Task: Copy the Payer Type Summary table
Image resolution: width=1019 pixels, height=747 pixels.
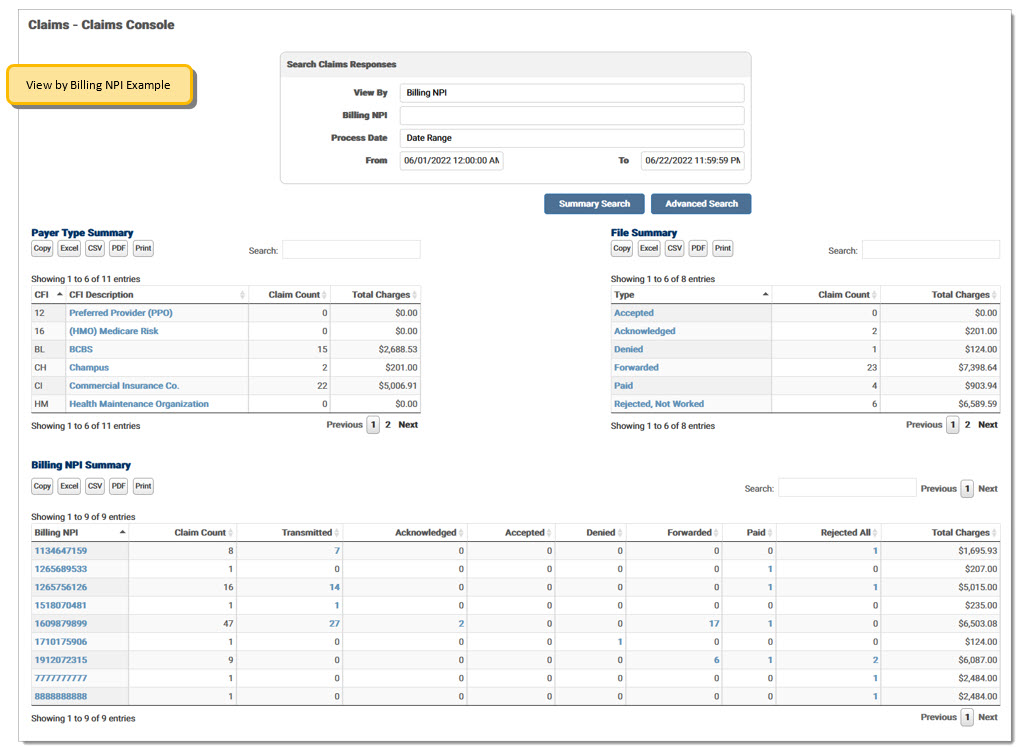Action: [42, 248]
